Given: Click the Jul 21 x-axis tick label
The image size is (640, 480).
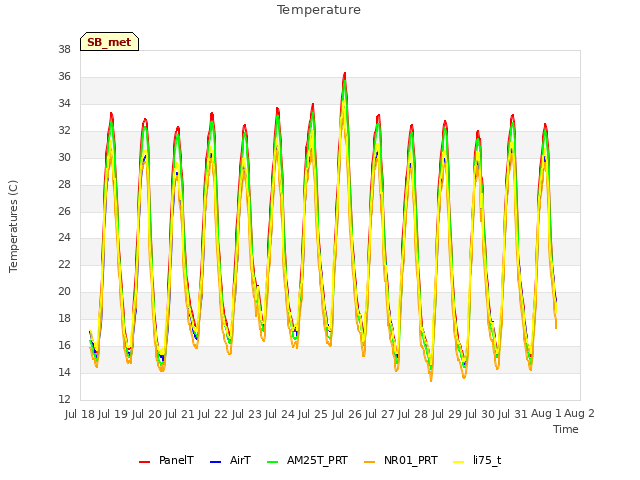Looking at the screenshot, I should (180, 414).
